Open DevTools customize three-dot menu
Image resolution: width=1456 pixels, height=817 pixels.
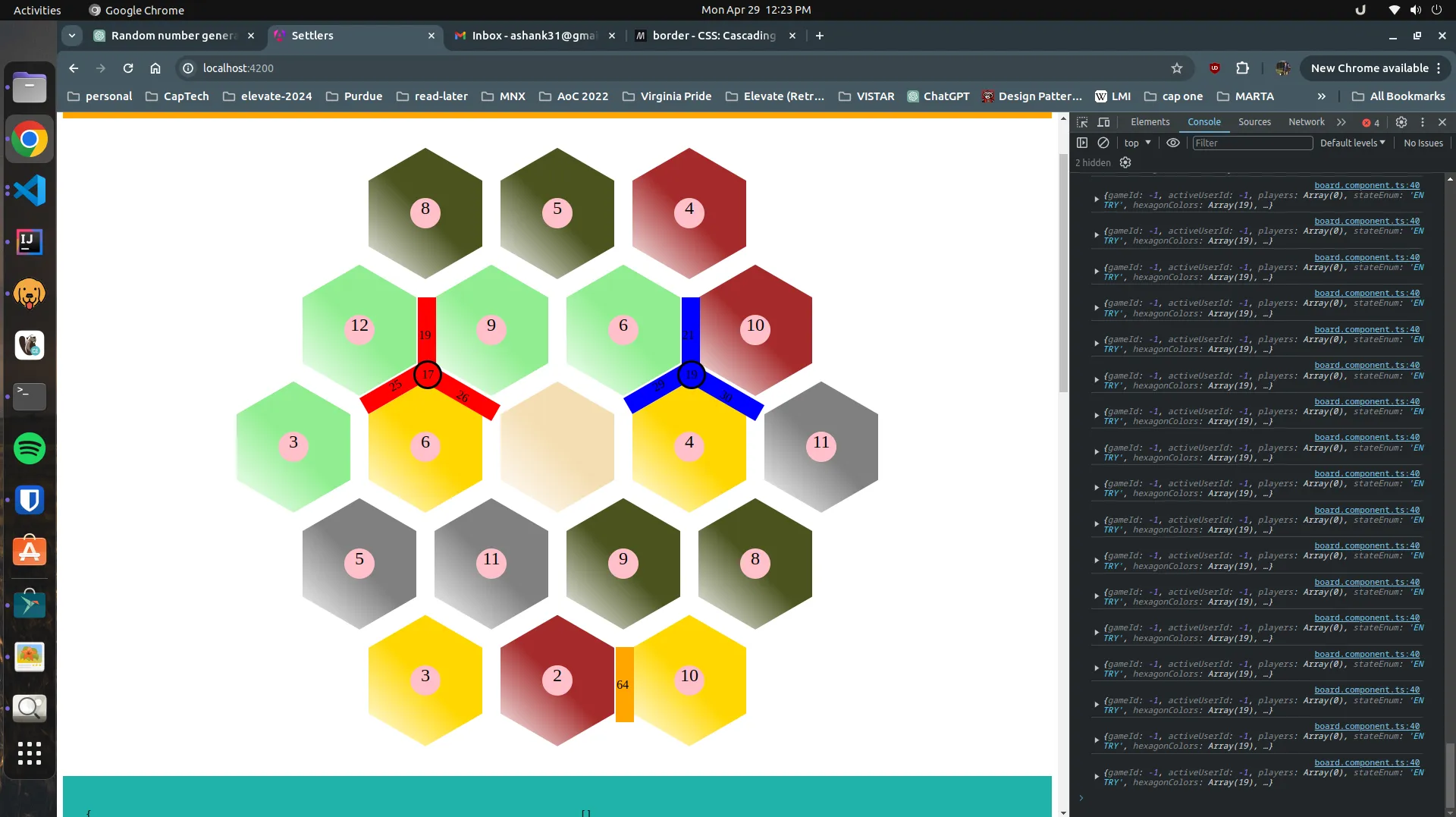click(1423, 122)
